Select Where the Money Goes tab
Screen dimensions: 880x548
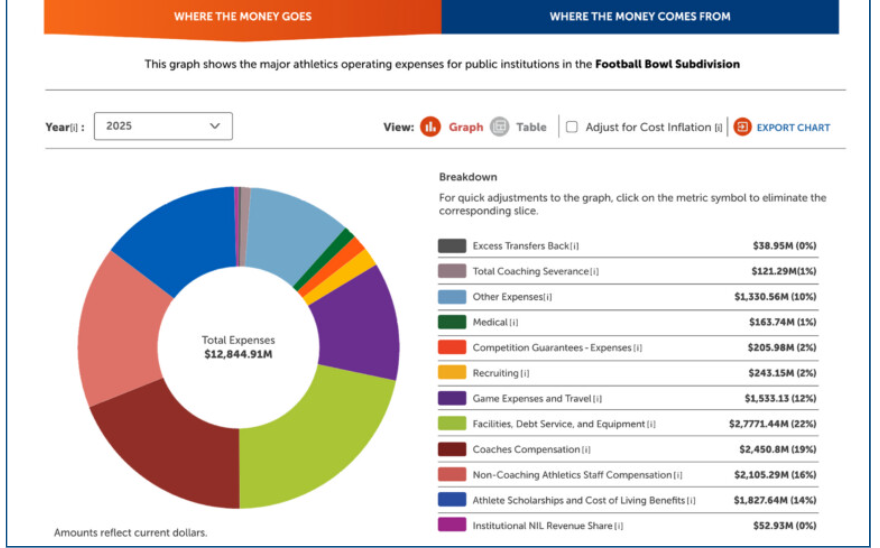click(x=242, y=17)
